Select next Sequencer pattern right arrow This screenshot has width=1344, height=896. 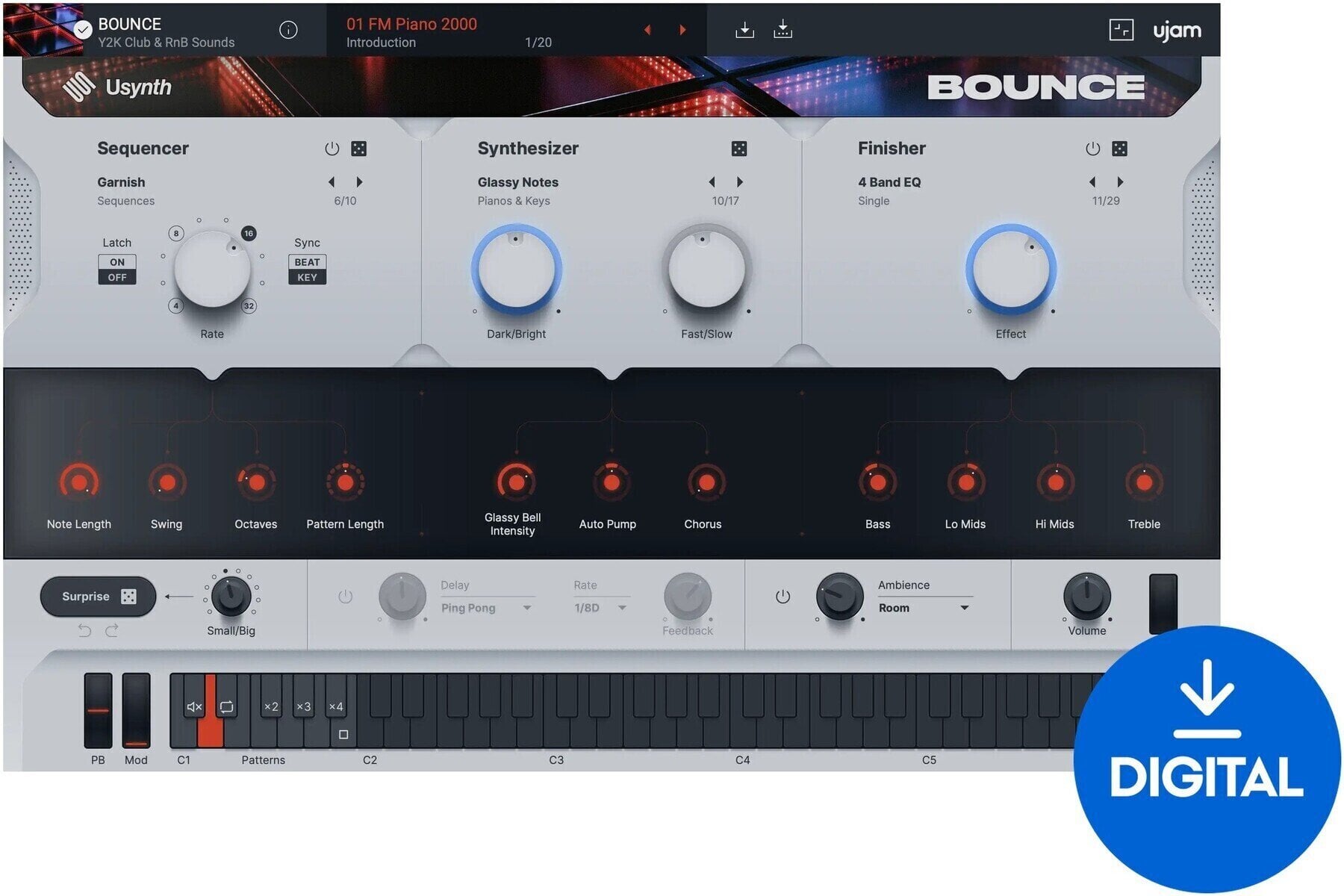(359, 181)
